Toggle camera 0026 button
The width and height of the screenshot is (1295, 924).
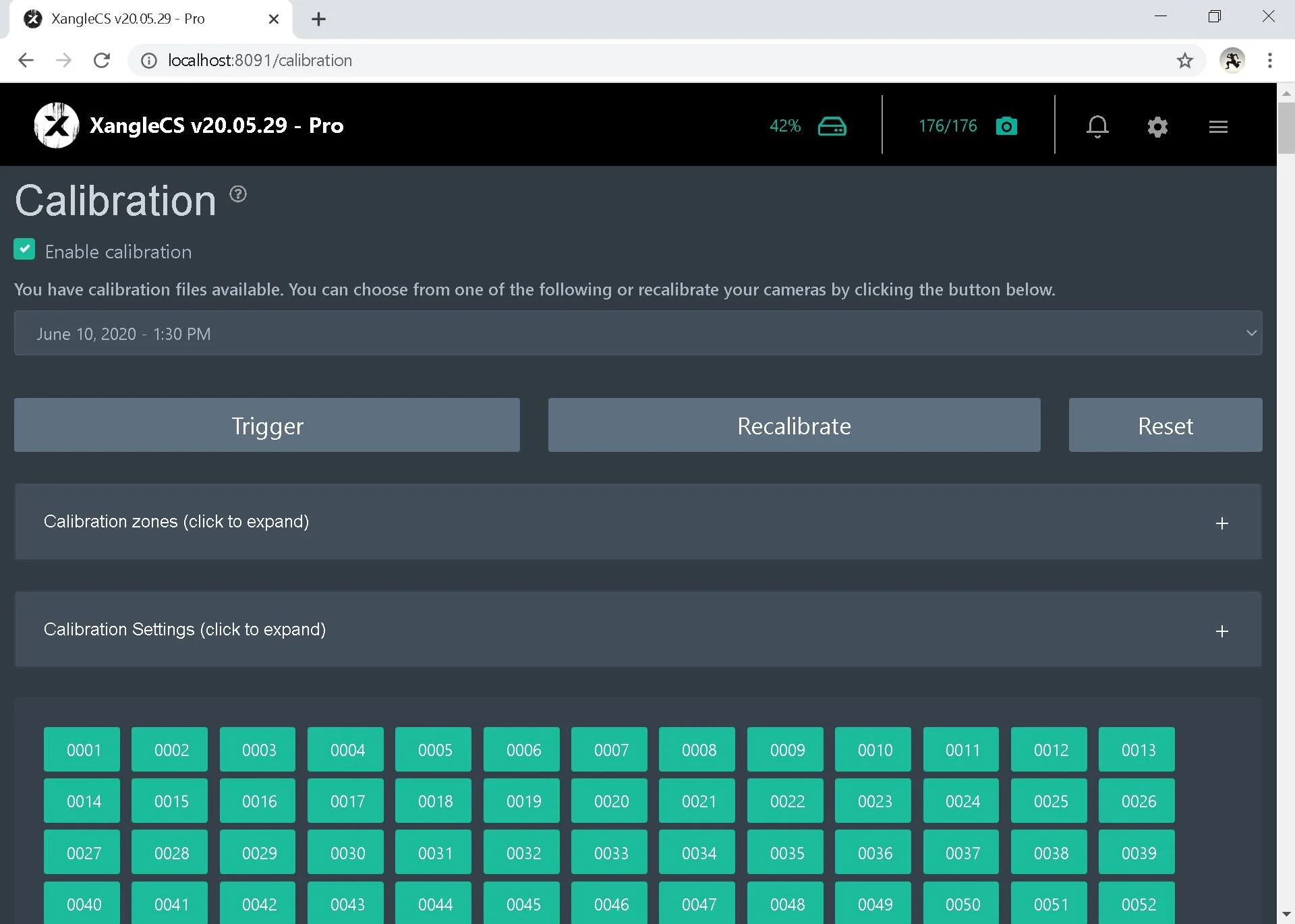[1138, 801]
